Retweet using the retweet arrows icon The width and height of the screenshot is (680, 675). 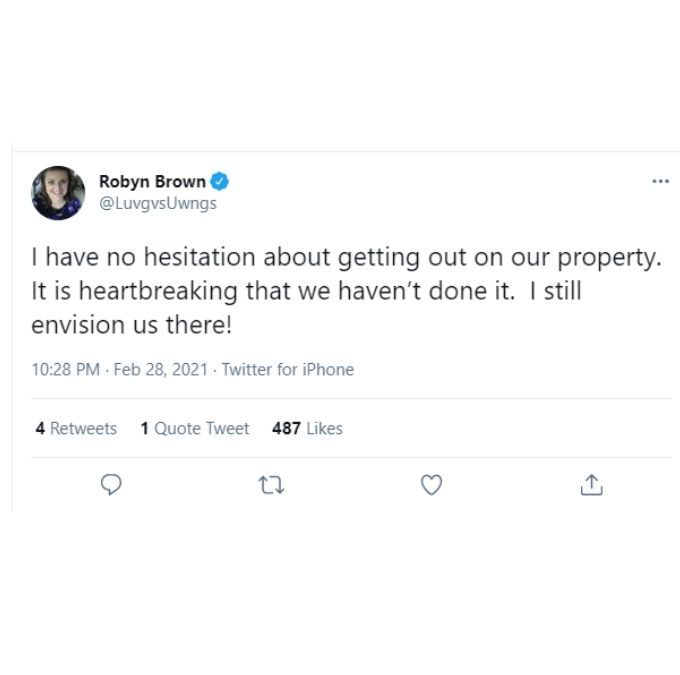point(271,485)
